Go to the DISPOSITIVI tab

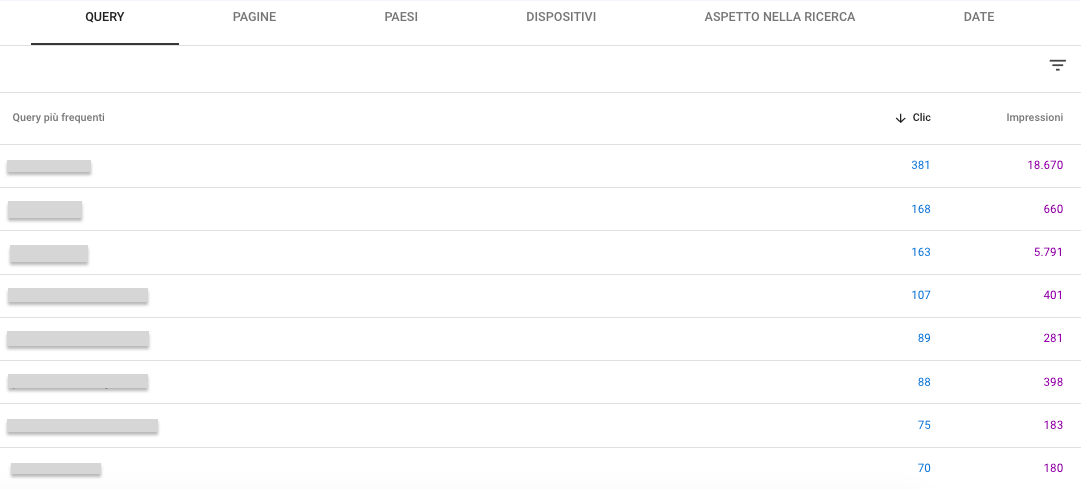561,18
